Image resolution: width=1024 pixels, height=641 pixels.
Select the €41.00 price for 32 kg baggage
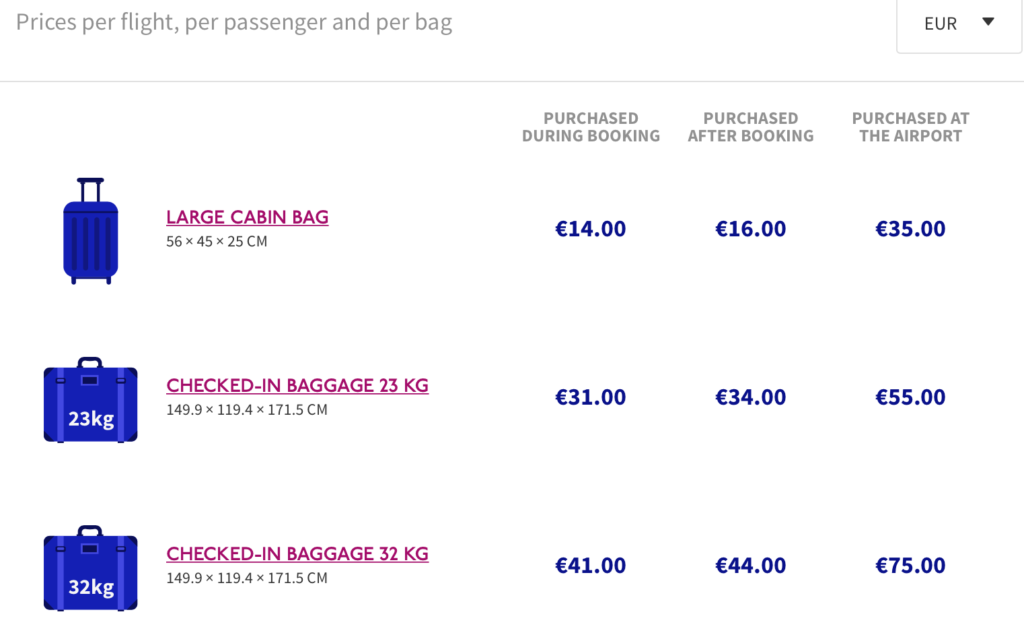pyautogui.click(x=590, y=565)
